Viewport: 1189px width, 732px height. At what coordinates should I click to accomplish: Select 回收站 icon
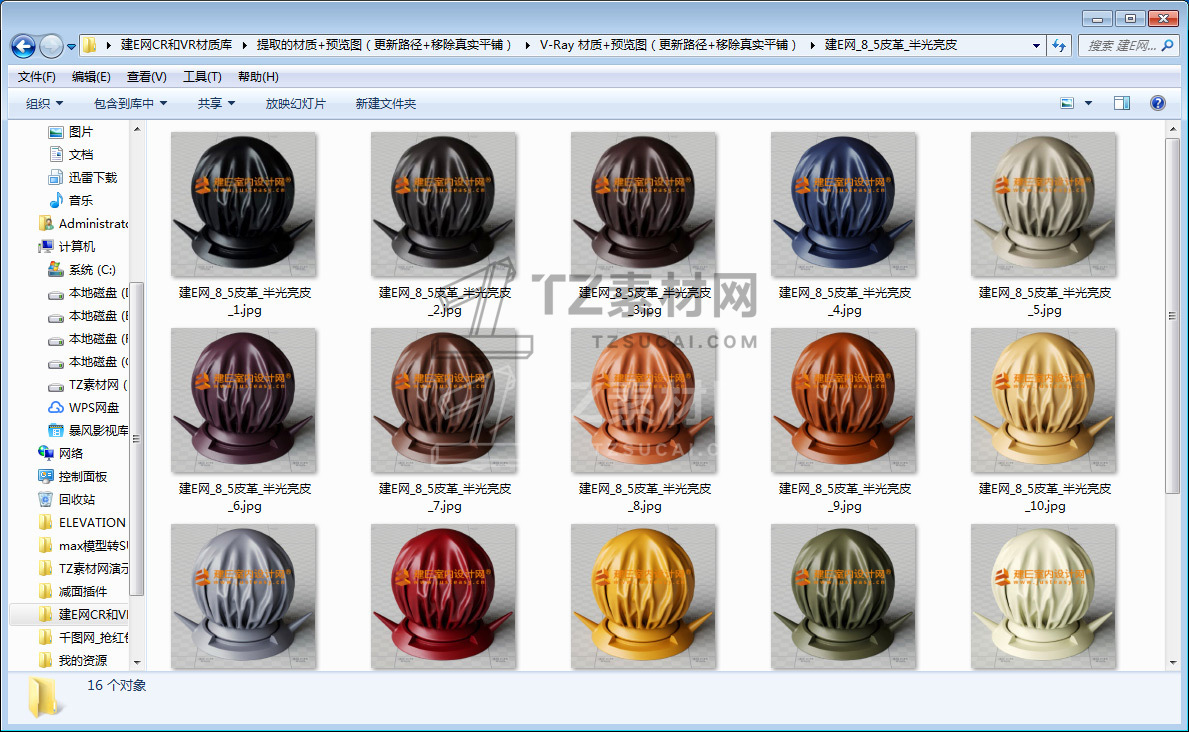click(45, 499)
